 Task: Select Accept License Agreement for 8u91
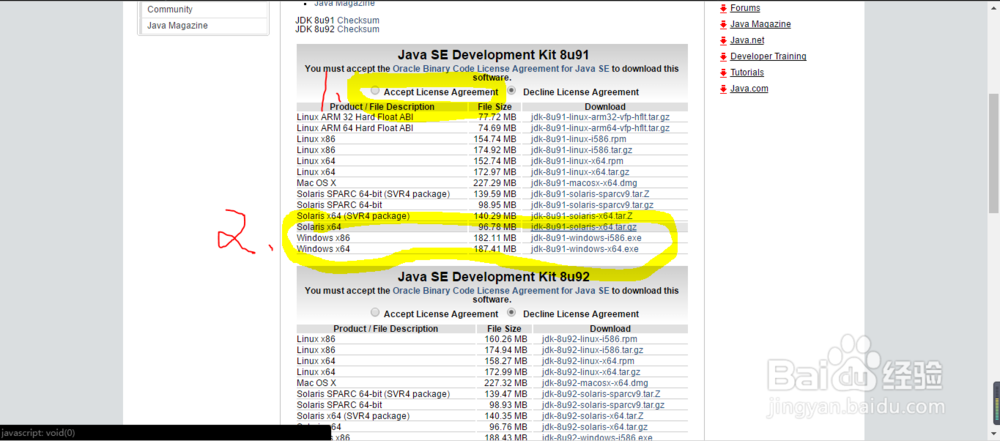click(375, 91)
